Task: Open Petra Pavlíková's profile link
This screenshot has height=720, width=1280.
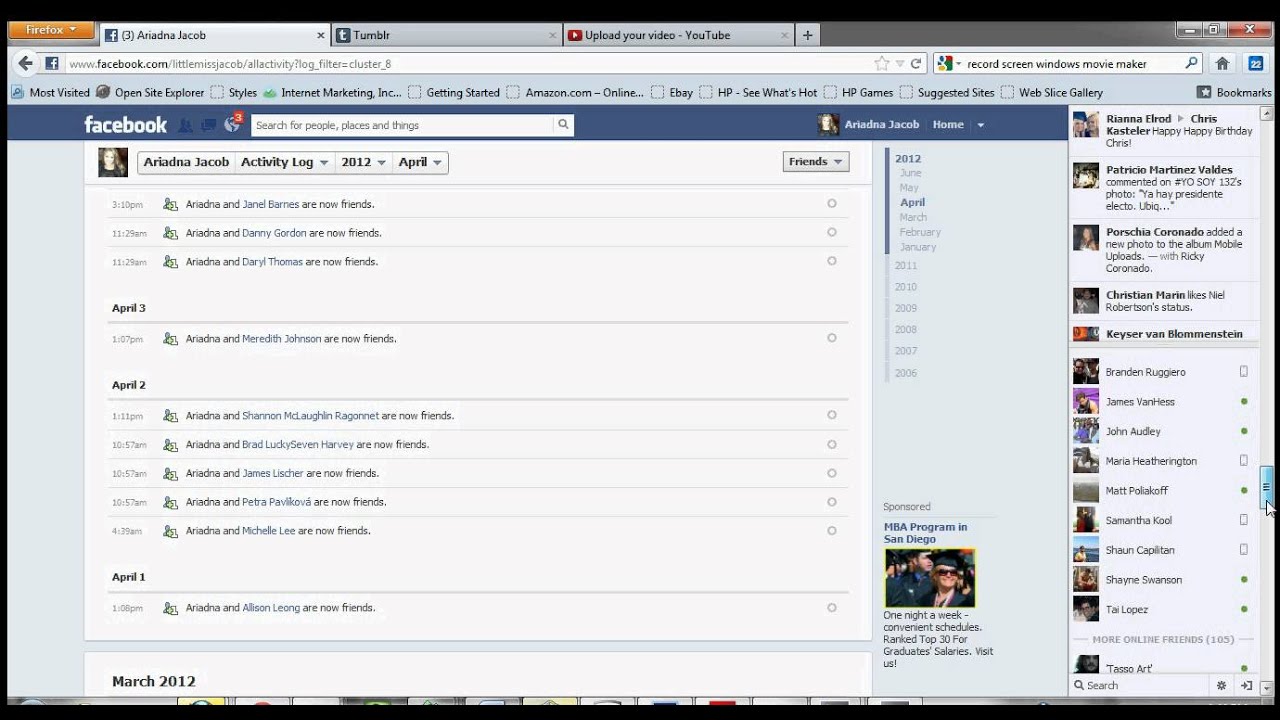Action: 277,502
